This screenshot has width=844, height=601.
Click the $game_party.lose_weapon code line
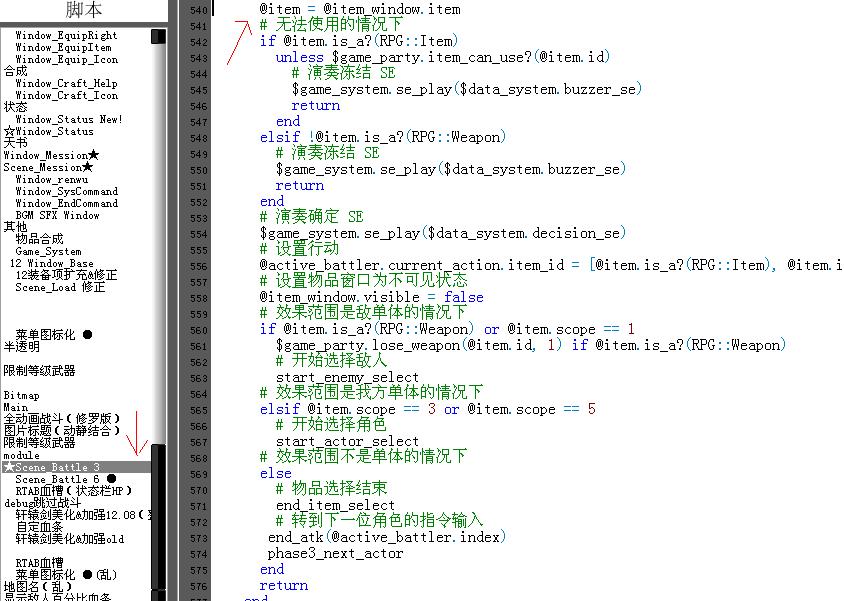pyautogui.click(x=531, y=345)
